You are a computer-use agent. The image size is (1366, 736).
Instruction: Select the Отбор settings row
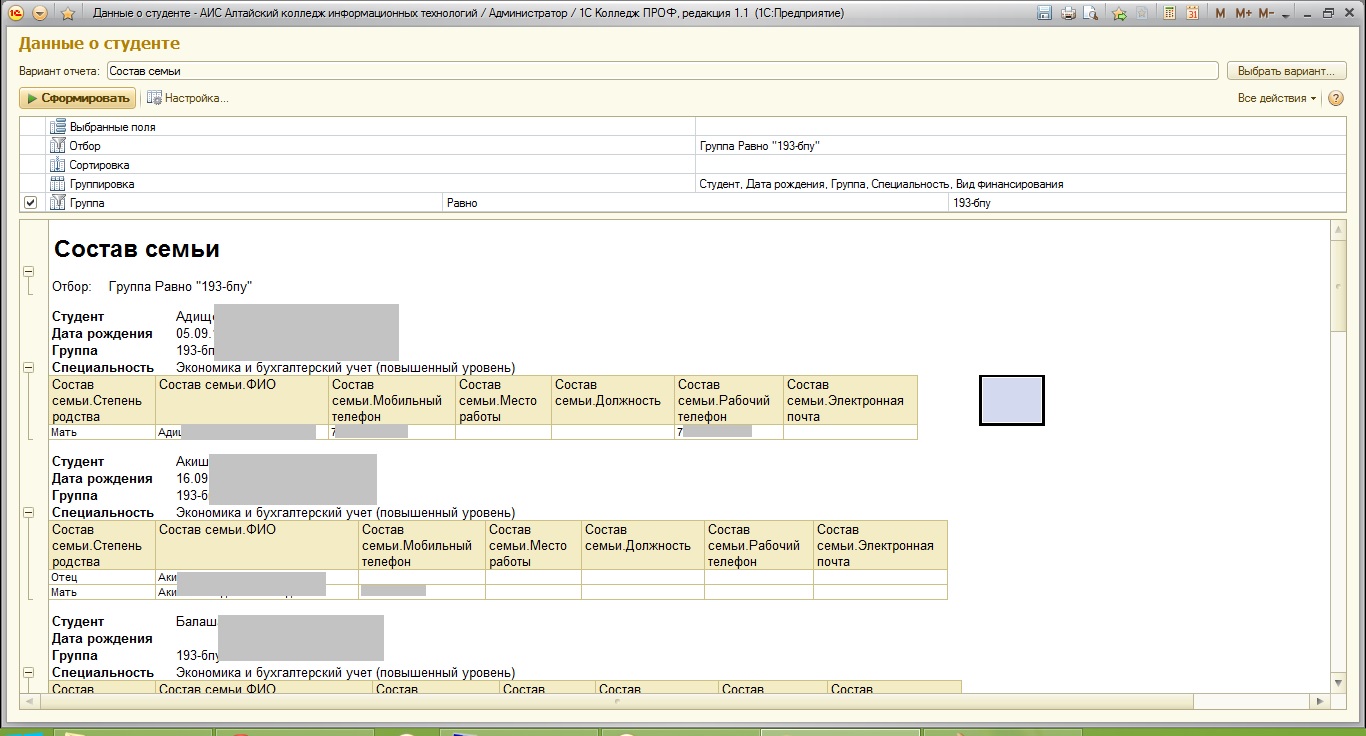coord(683,146)
